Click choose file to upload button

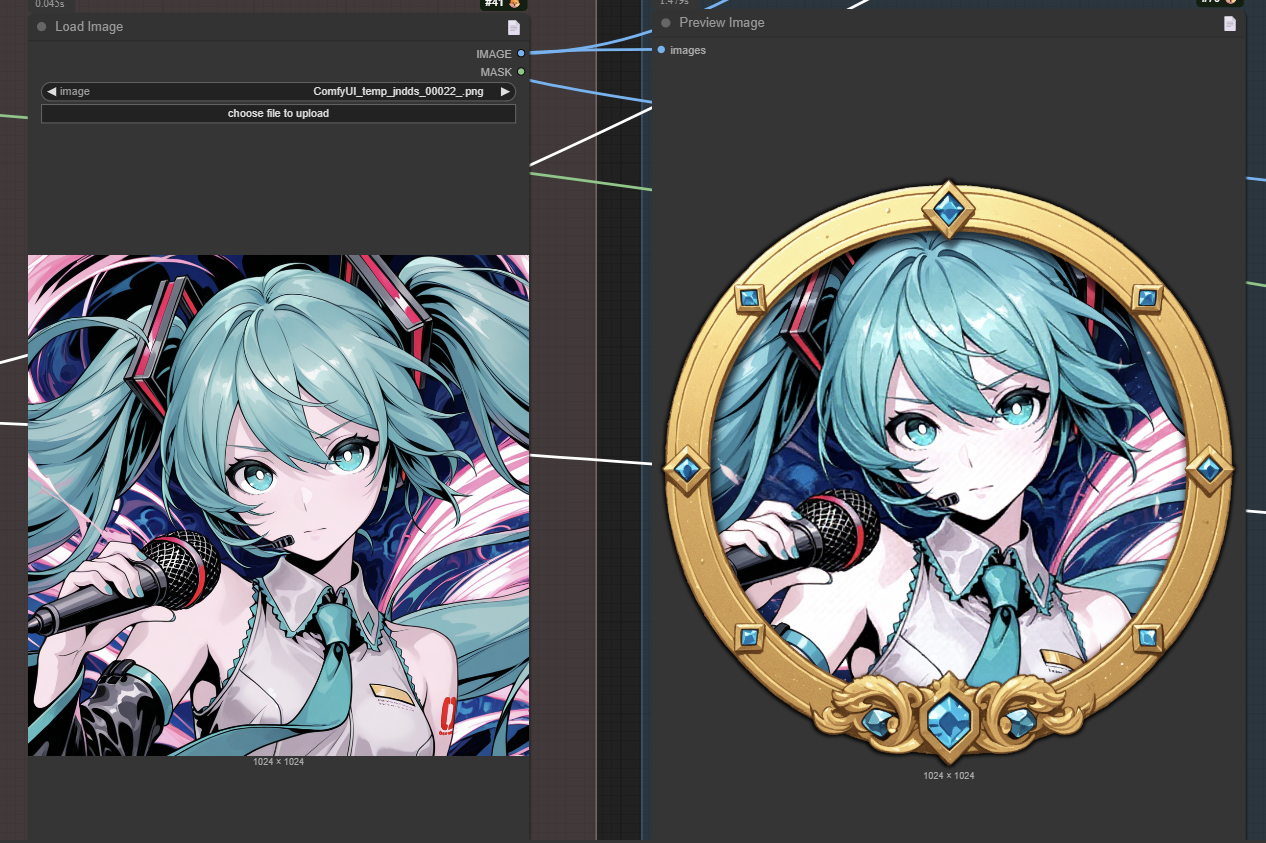coord(278,114)
